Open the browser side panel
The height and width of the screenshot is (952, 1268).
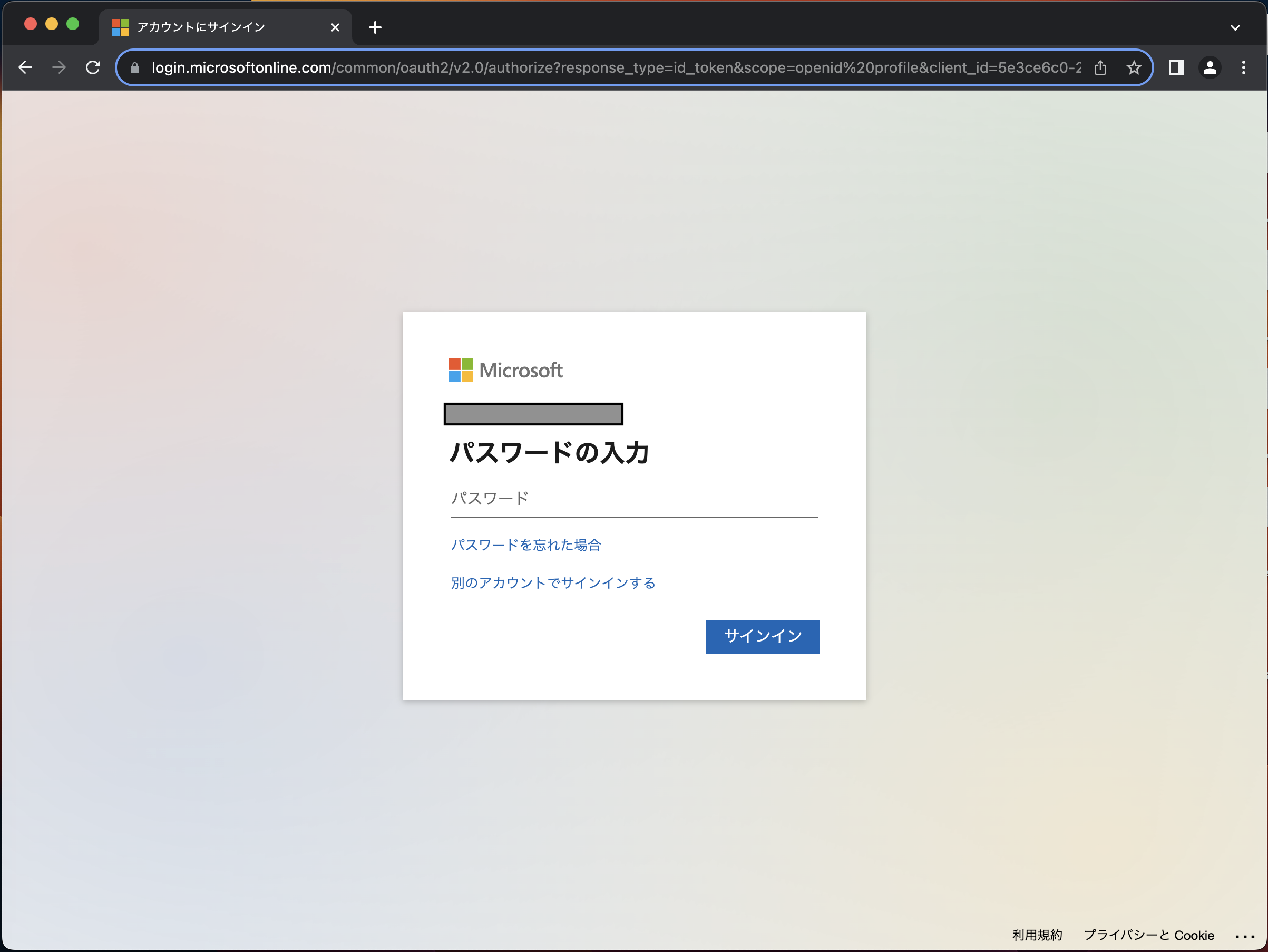[x=1176, y=67]
